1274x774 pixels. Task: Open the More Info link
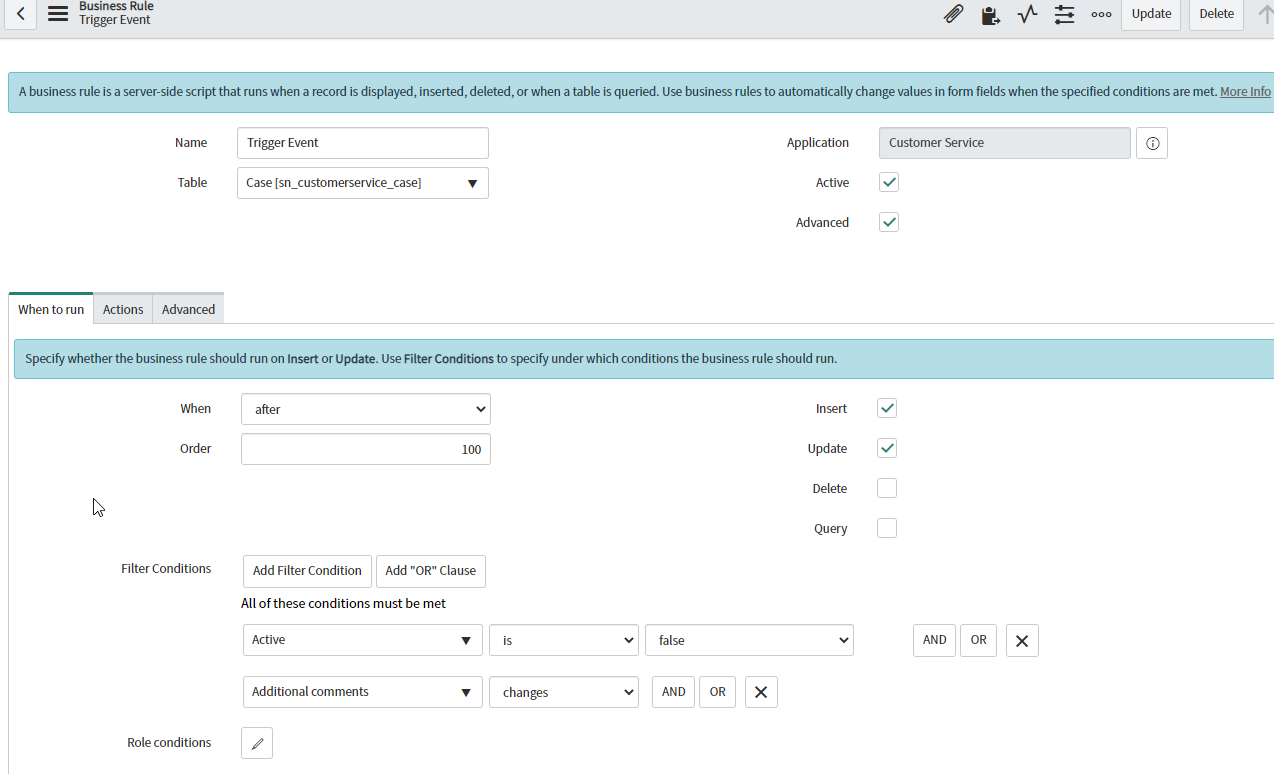coord(1245,91)
